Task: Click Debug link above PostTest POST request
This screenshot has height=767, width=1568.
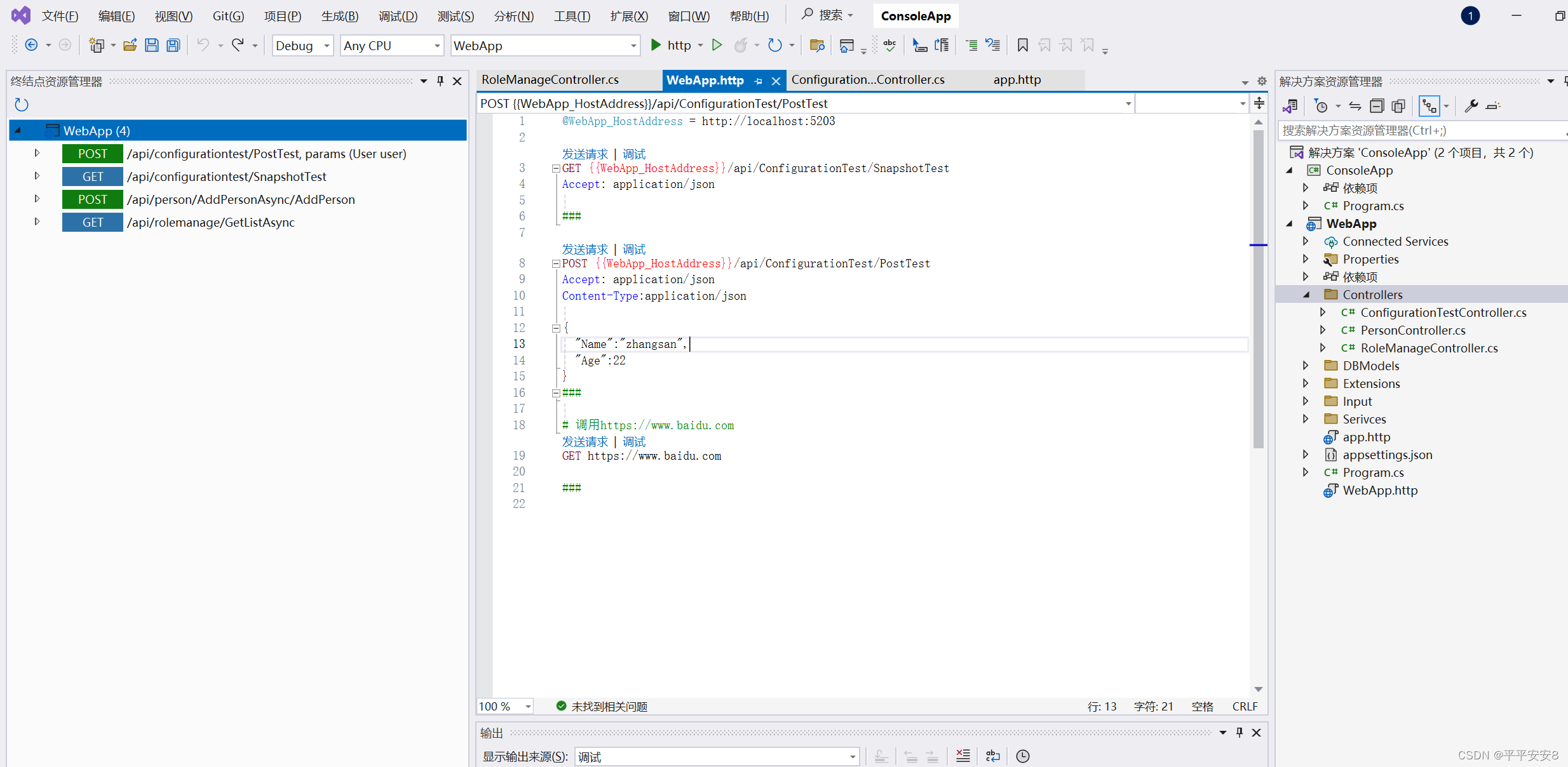Action: (633, 250)
